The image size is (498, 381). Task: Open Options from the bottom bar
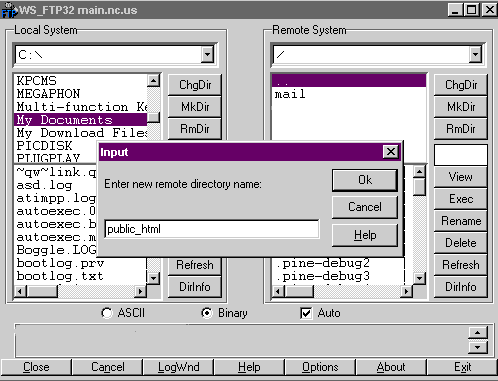(320, 367)
